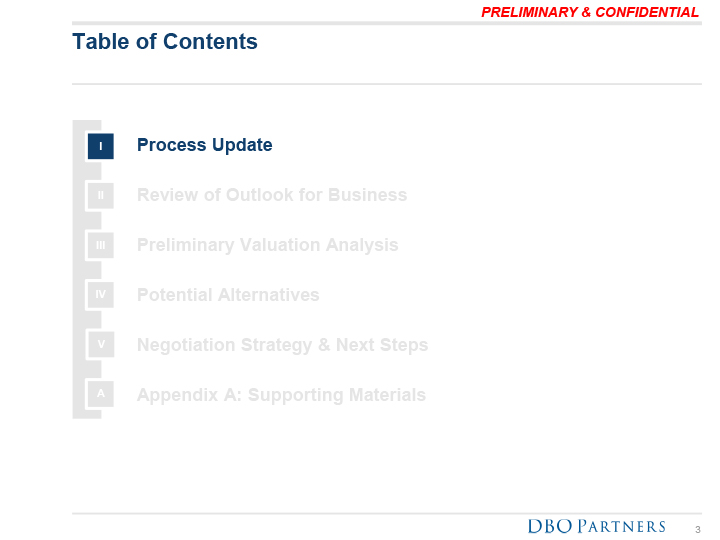Click the section V number box
The image size is (720, 540).
[x=100, y=346]
